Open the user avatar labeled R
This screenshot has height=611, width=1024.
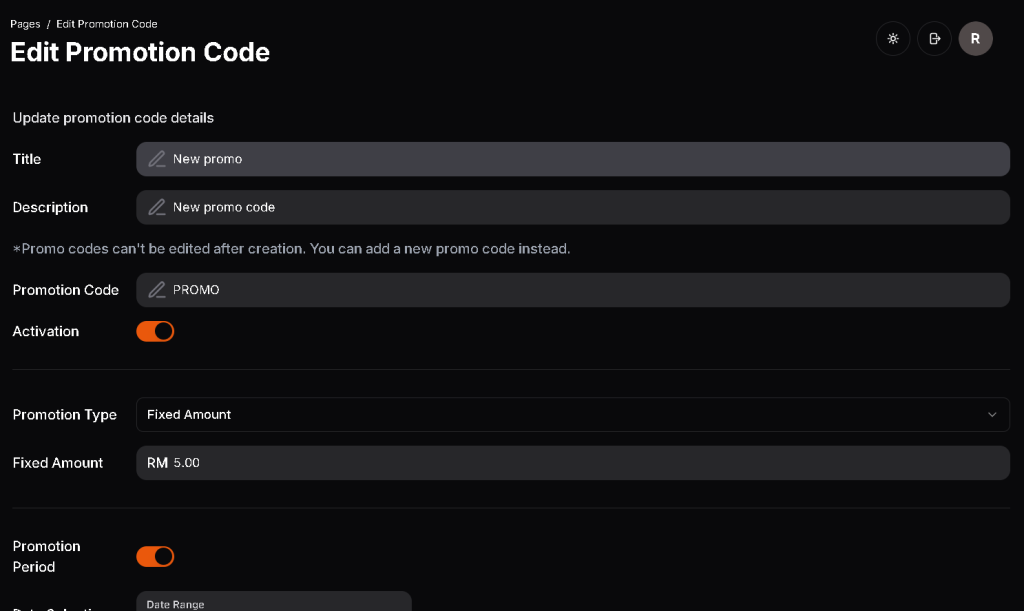coord(975,39)
